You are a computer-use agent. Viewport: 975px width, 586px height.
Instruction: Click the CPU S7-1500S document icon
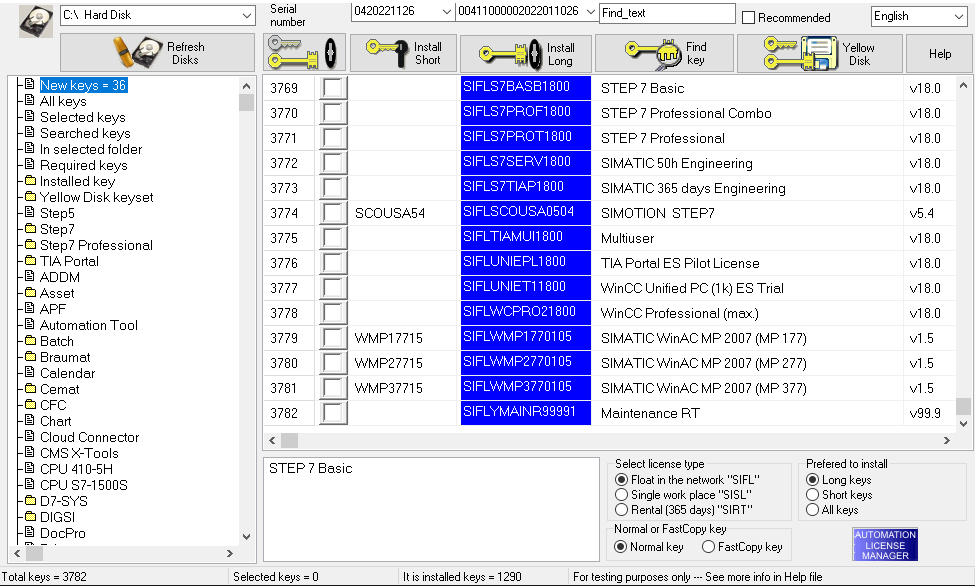coord(30,484)
